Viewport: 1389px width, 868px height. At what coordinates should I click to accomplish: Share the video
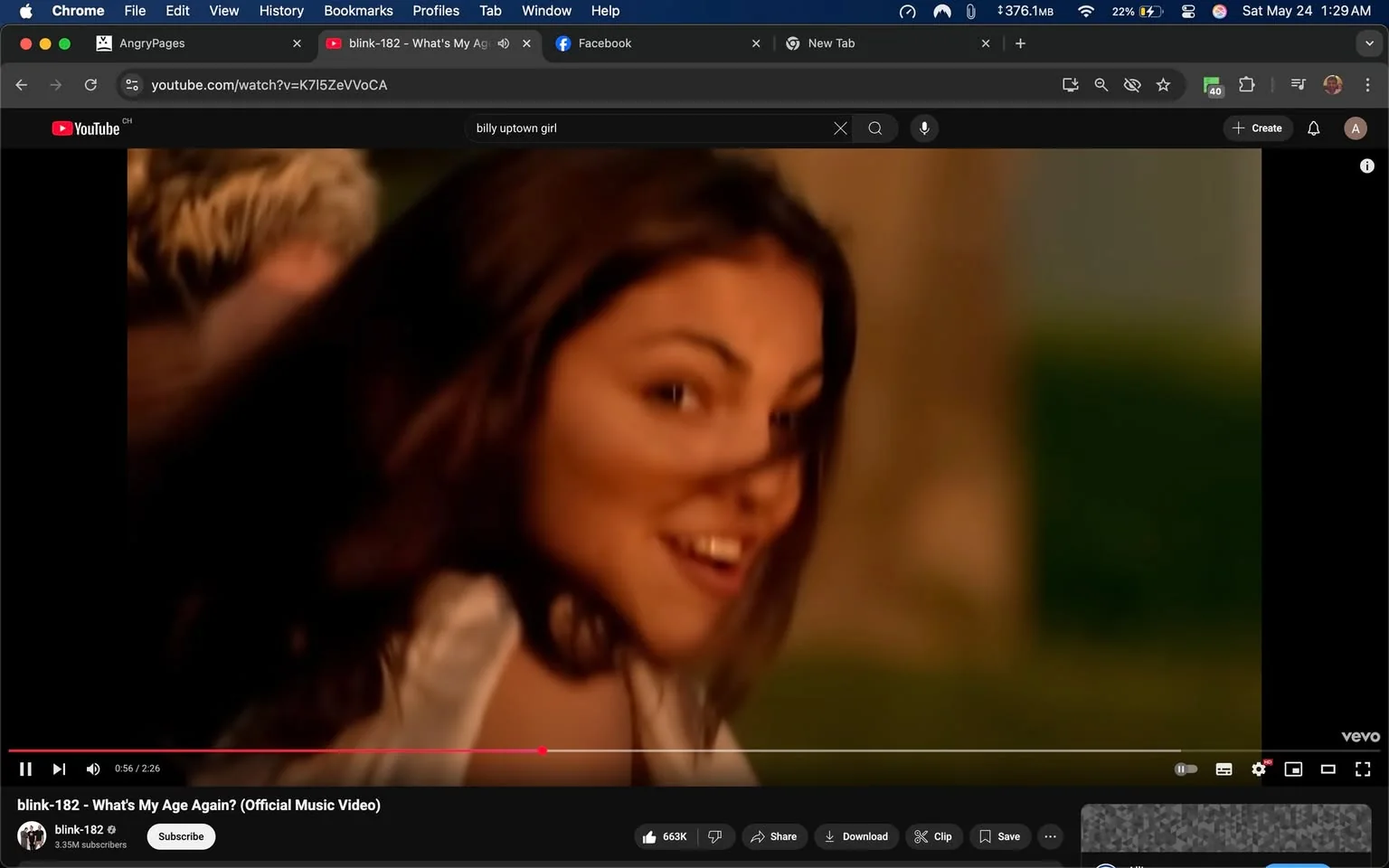(x=774, y=836)
